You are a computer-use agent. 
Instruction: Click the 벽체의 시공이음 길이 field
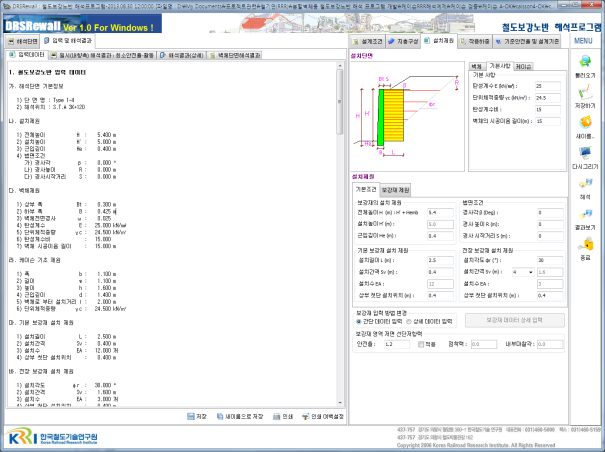click(548, 121)
